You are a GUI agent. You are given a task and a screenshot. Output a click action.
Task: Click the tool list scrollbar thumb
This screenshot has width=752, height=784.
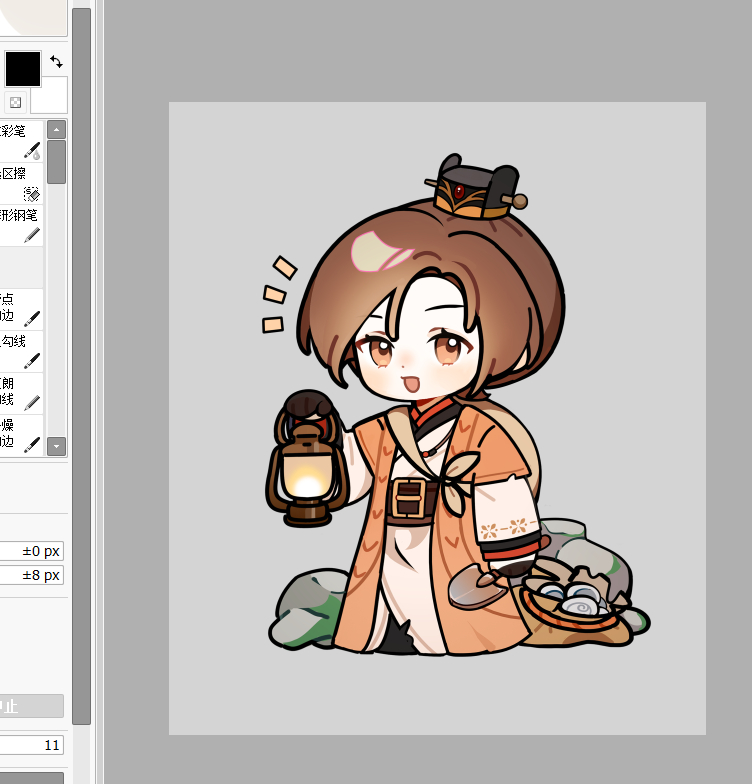point(56,162)
